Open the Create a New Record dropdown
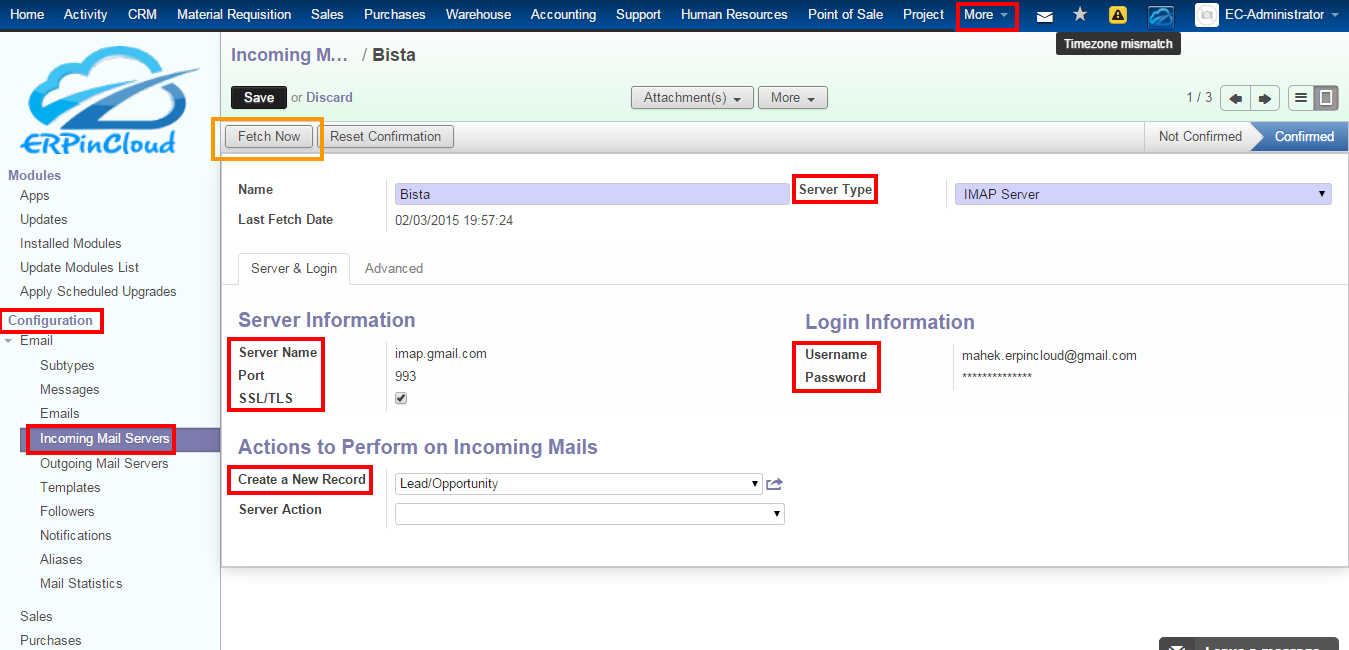 (x=579, y=484)
